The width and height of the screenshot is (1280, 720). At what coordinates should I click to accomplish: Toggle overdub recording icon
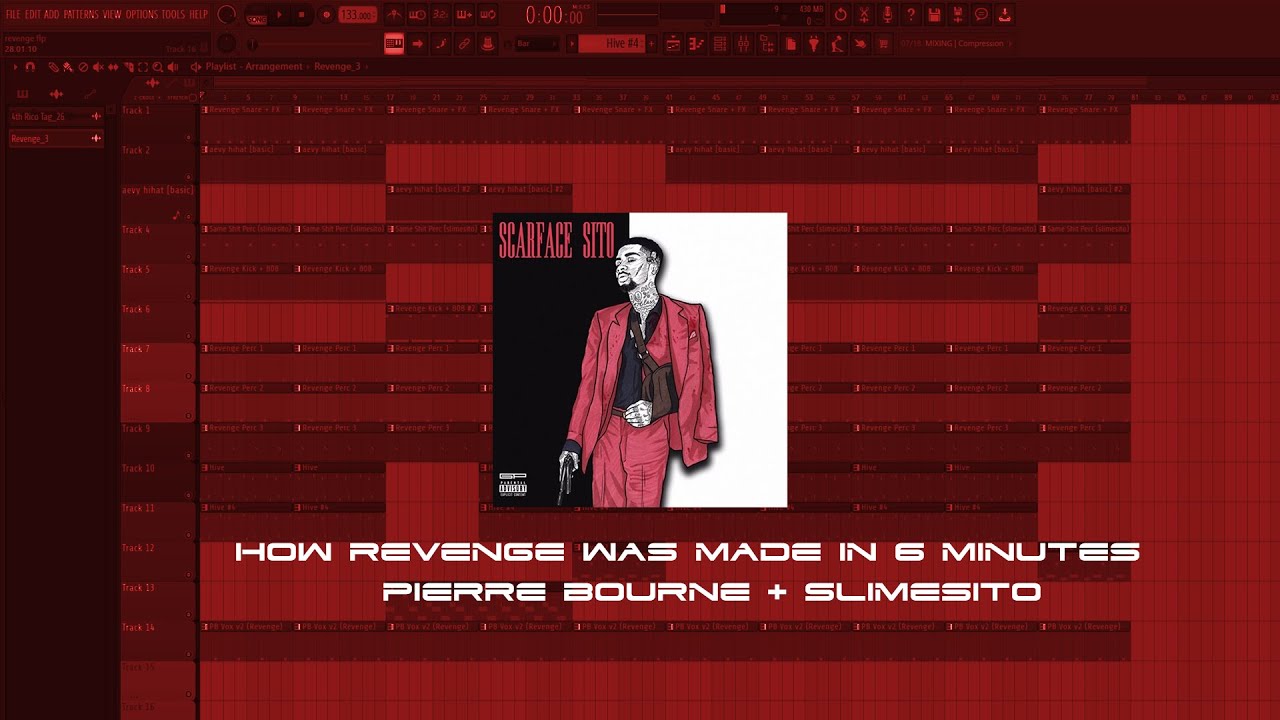click(464, 15)
